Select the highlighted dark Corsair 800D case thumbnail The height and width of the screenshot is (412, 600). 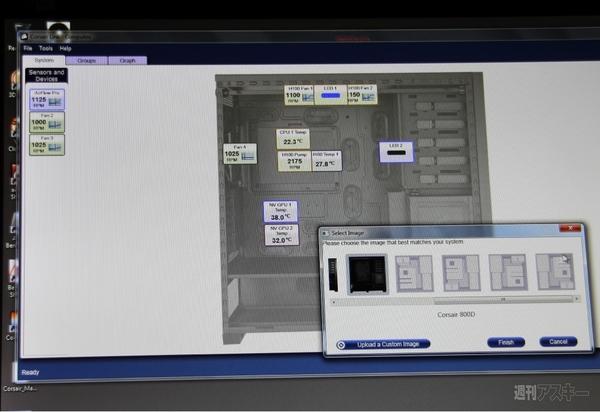(367, 274)
